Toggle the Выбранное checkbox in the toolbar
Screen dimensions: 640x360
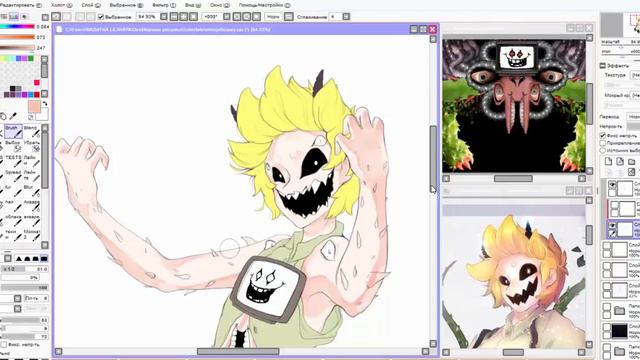101,17
